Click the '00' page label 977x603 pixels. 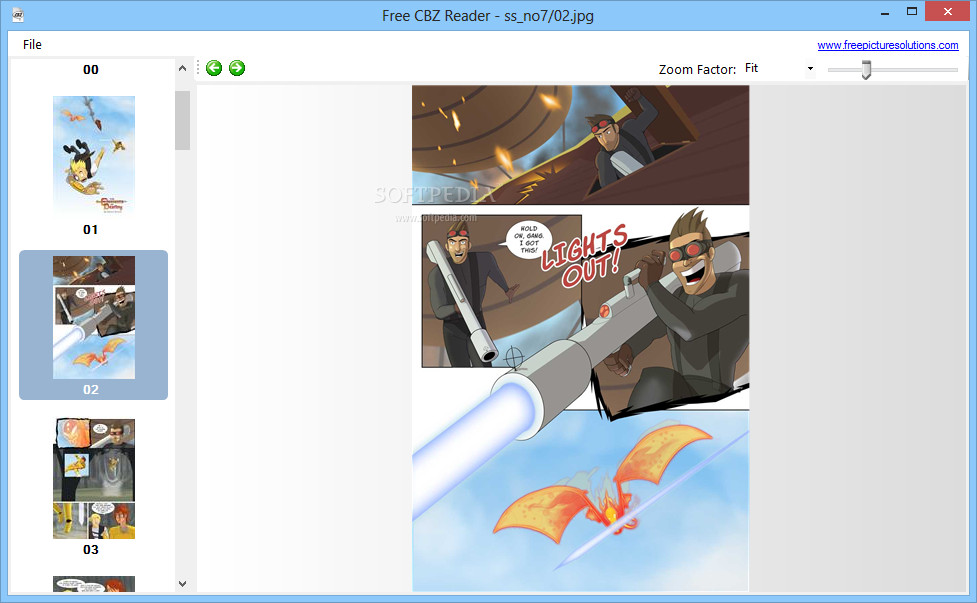[x=91, y=70]
